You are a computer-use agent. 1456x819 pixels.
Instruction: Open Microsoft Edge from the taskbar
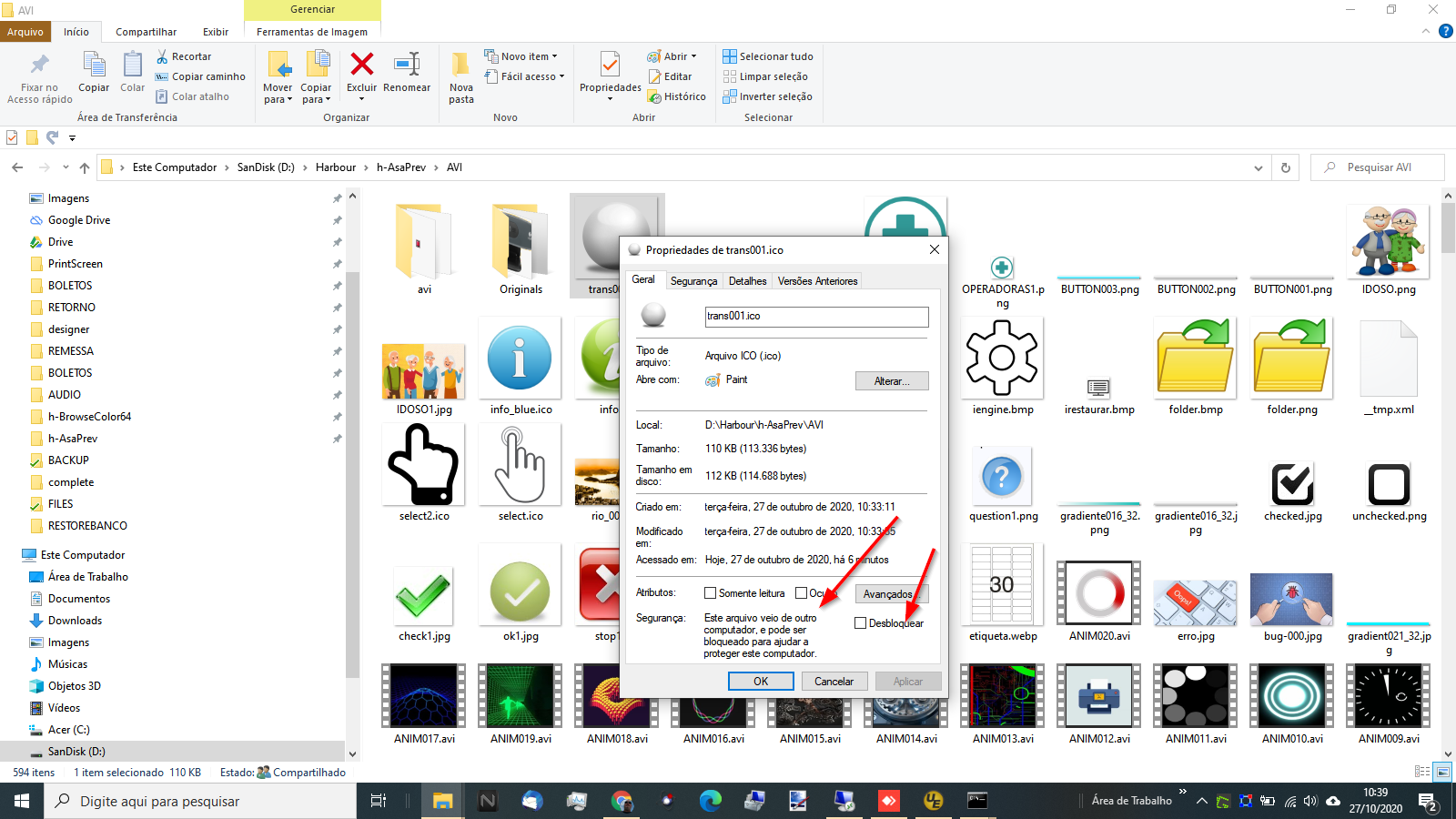point(710,801)
